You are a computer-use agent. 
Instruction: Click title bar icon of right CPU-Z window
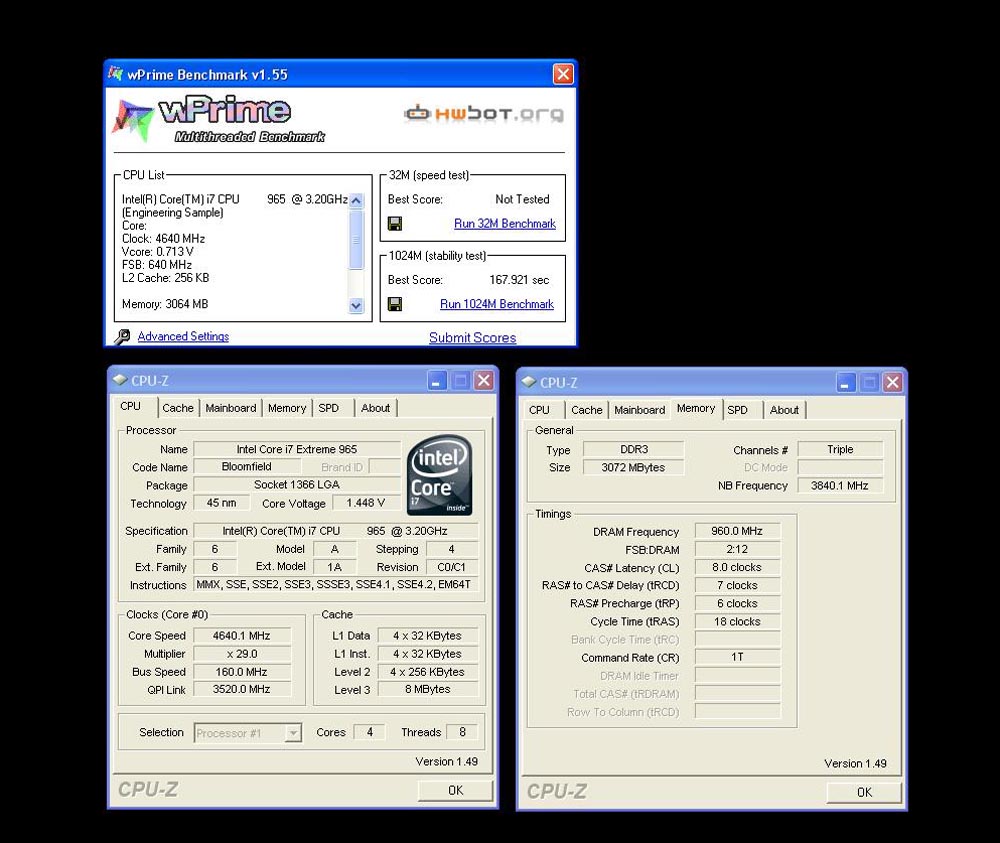(529, 382)
